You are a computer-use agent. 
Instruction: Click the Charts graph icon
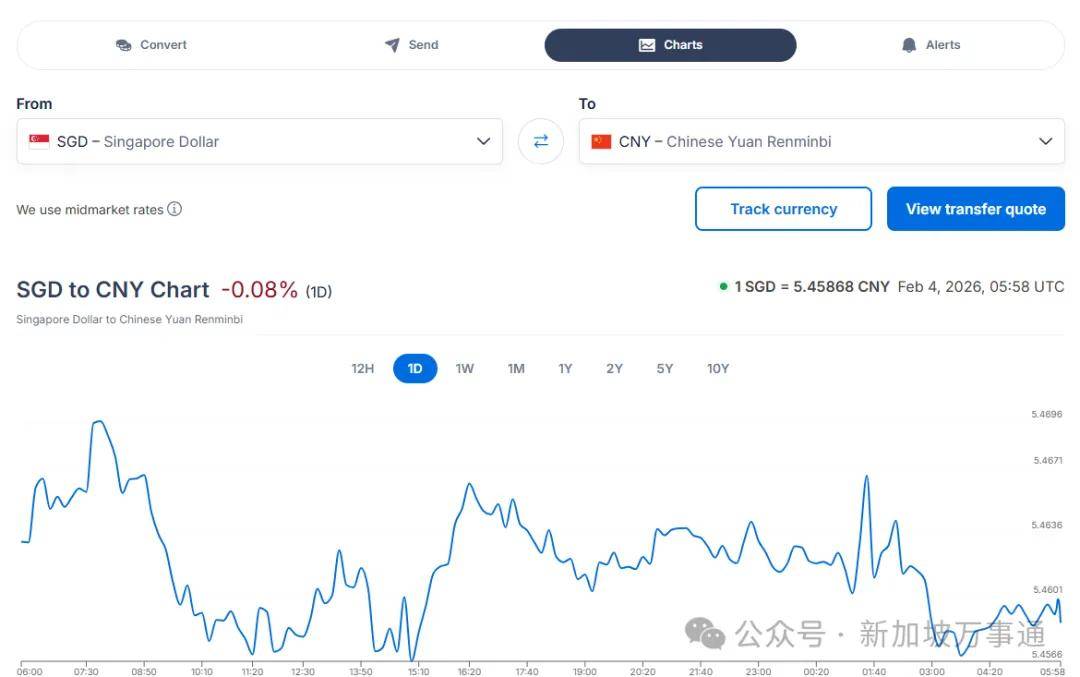point(647,45)
